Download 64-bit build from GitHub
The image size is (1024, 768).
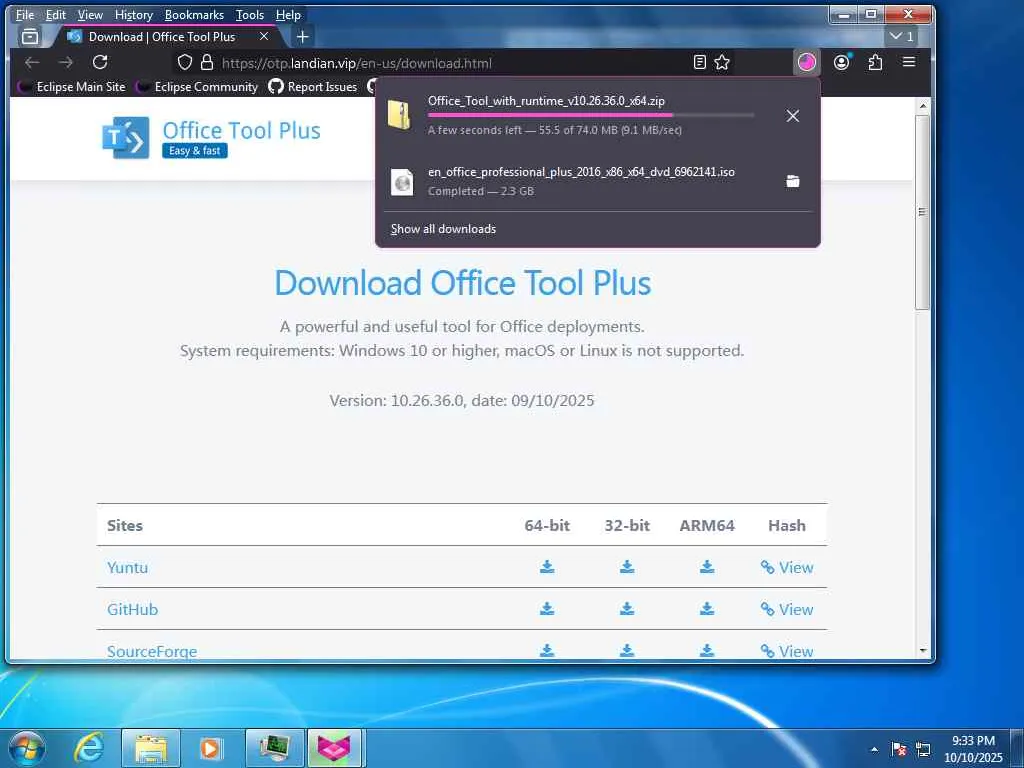point(547,609)
